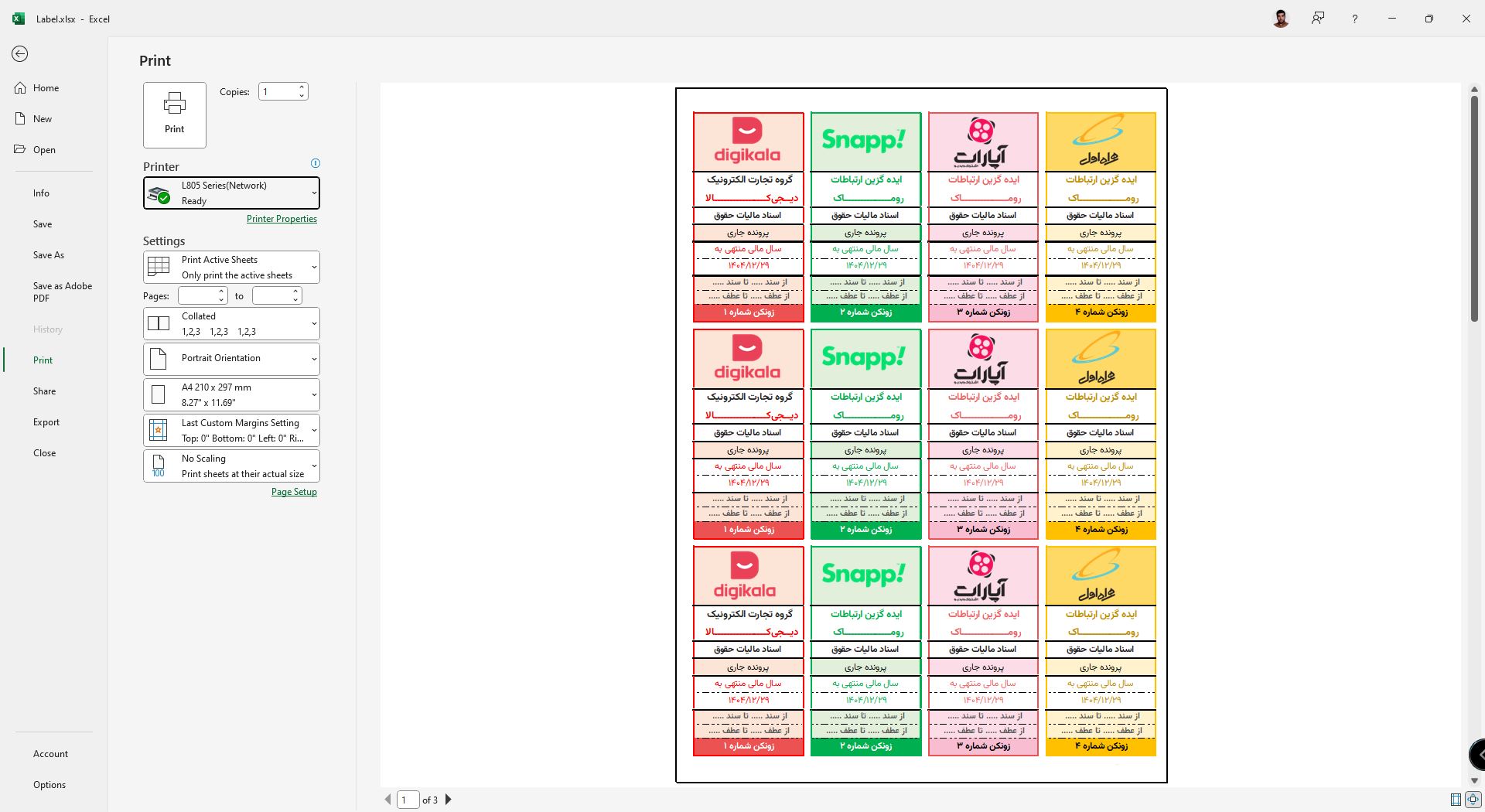The image size is (1485, 812).
Task: Click the back arrow to exit Backstage
Action: click(20, 53)
